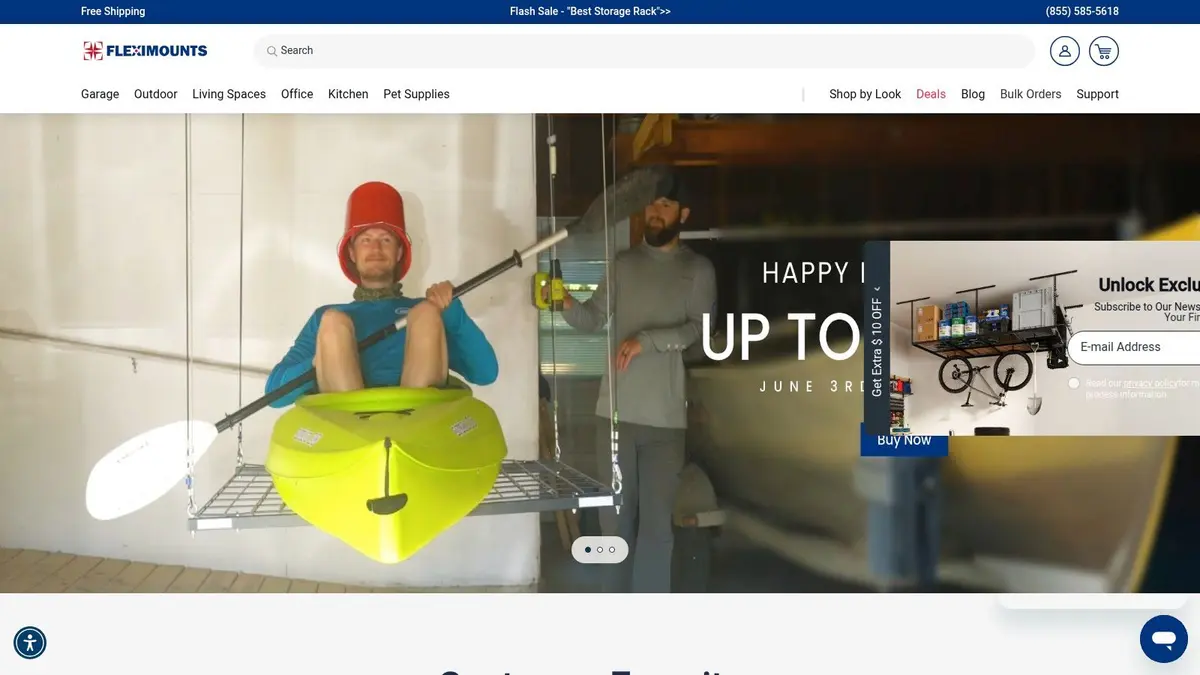The width and height of the screenshot is (1200, 675).
Task: Open the Flash Sale Best Storage Rack link
Action: pos(590,12)
